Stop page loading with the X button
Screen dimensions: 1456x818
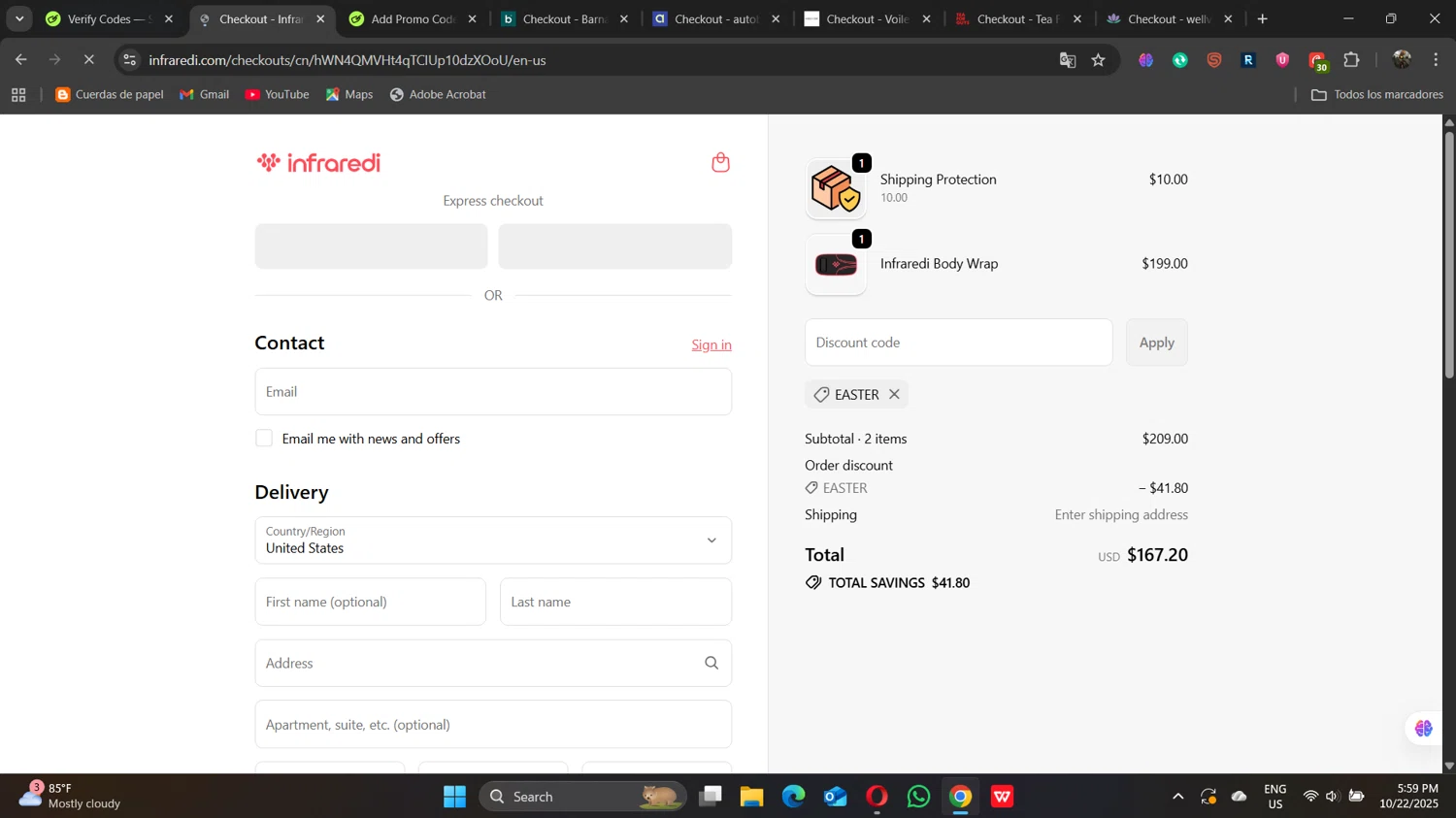coord(88,60)
